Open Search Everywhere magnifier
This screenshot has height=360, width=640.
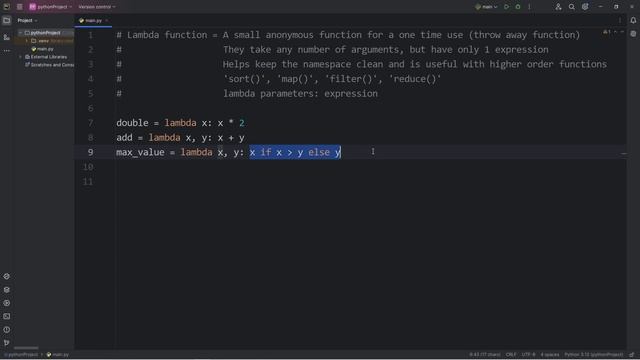pos(571,7)
